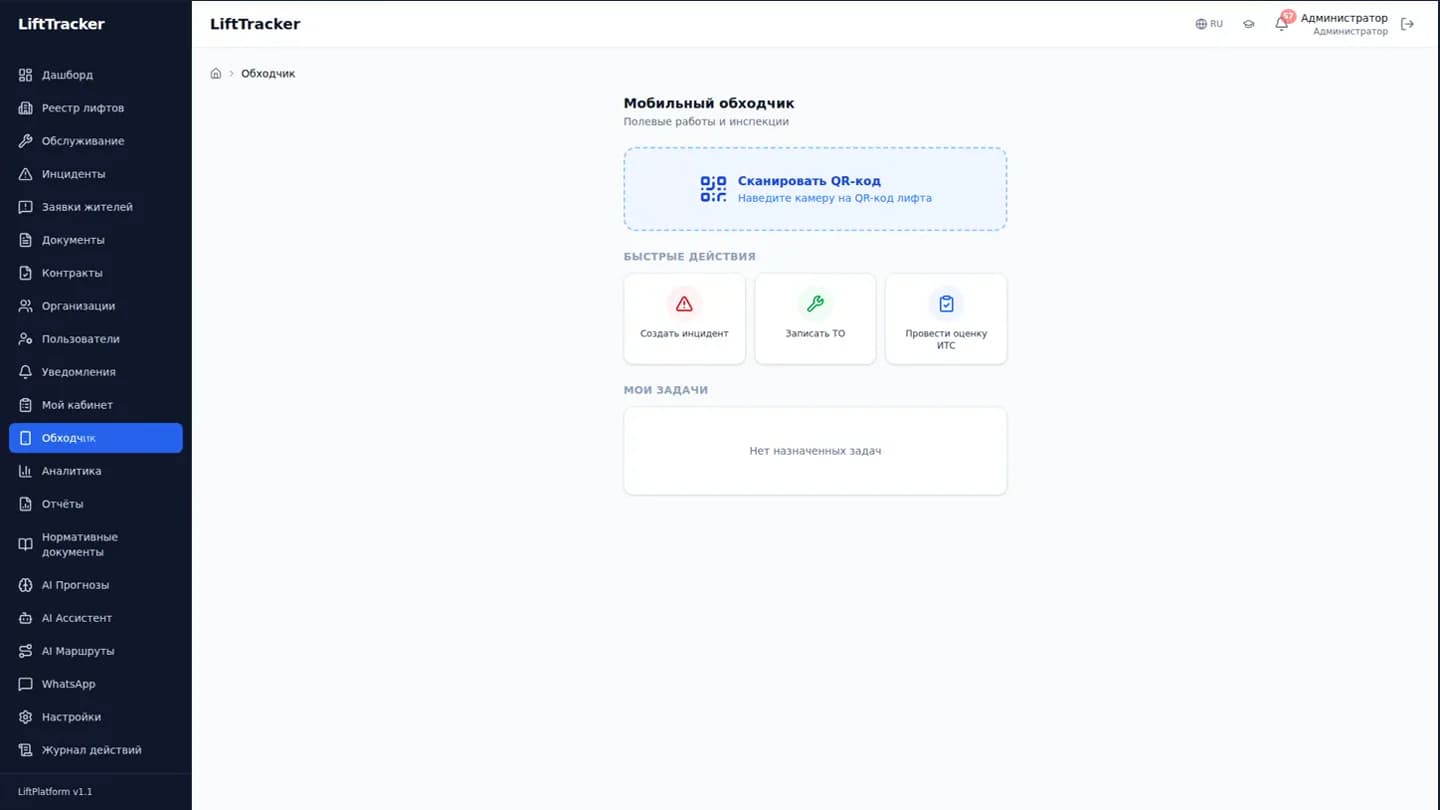Viewport: 1440px width, 810px height.
Task: Open Нормативные документы page
Action: (96, 545)
